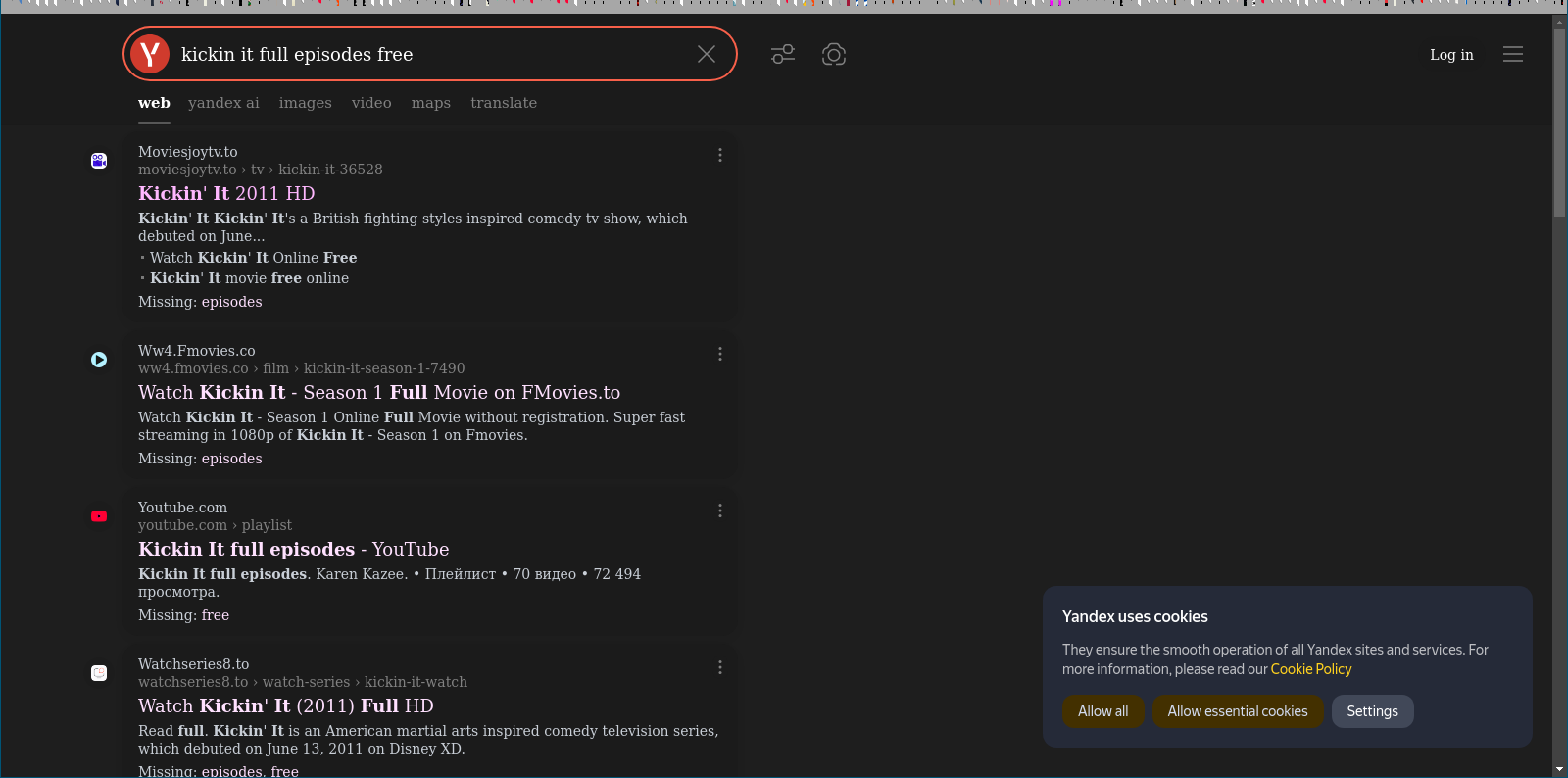1568x778 pixels.
Task: Click the 'Yandex uses cookies' heading
Action: [1135, 616]
